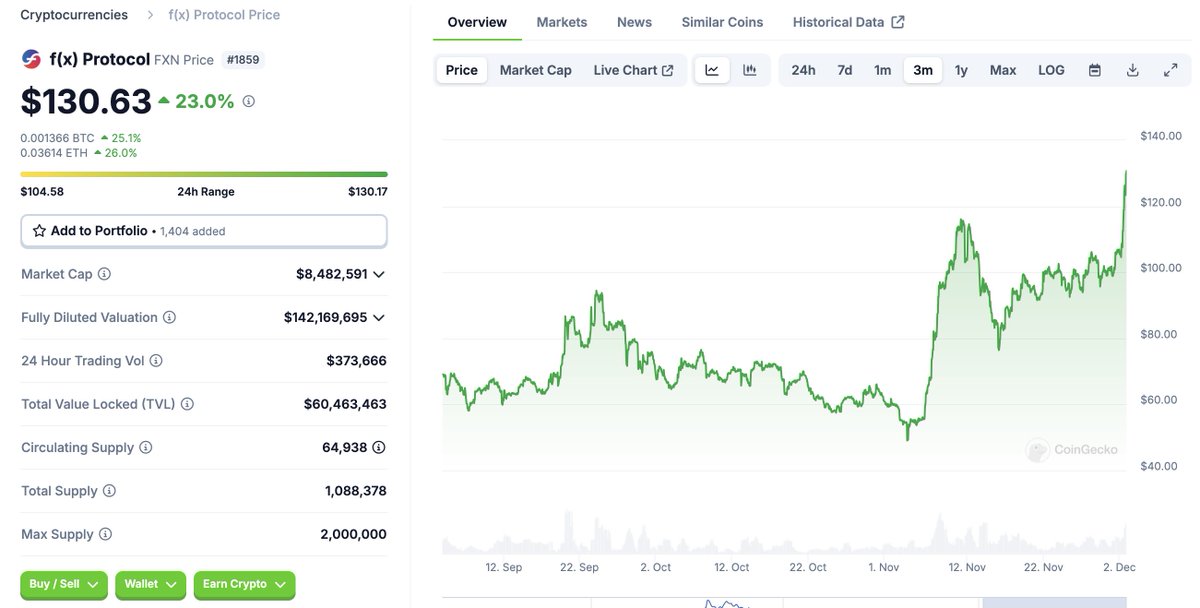Image resolution: width=1200 pixels, height=608 pixels.
Task: Expand Fully Diluted Valuation chevron
Action: pos(378,317)
